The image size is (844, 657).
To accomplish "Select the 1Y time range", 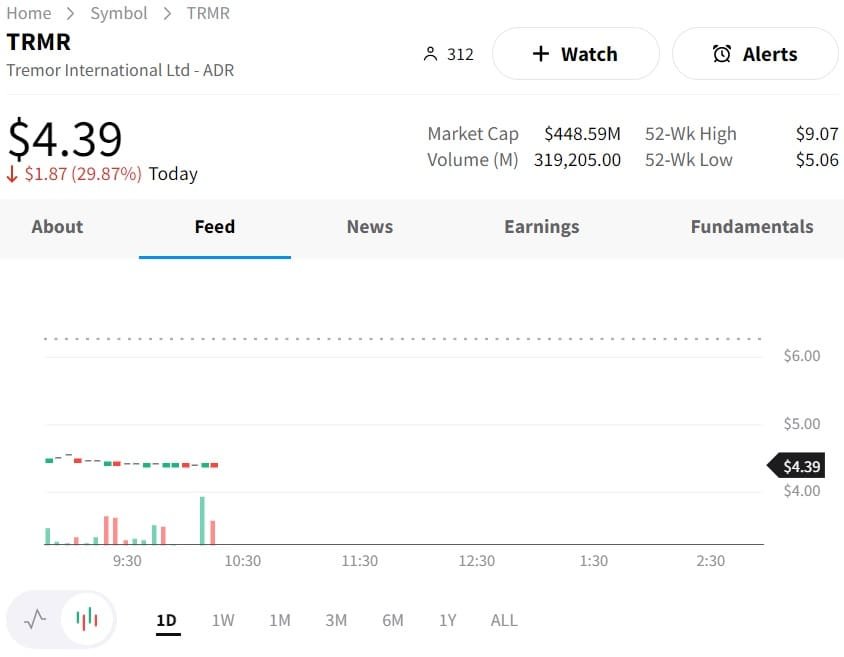I will click(x=448, y=620).
